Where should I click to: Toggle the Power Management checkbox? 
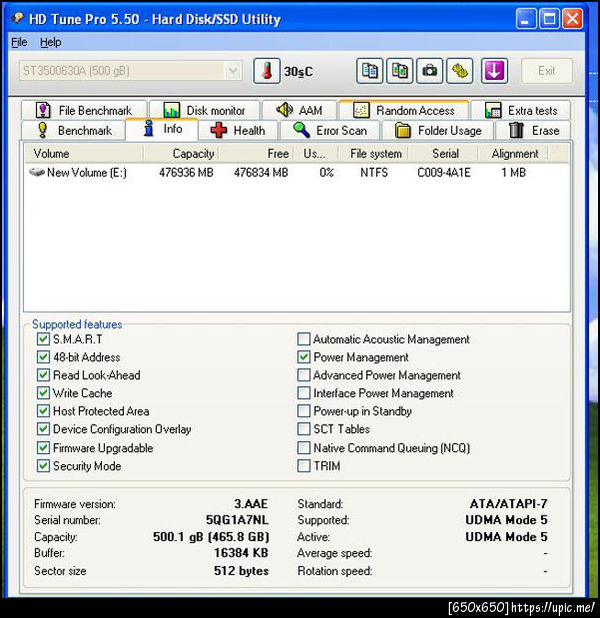pyautogui.click(x=304, y=357)
